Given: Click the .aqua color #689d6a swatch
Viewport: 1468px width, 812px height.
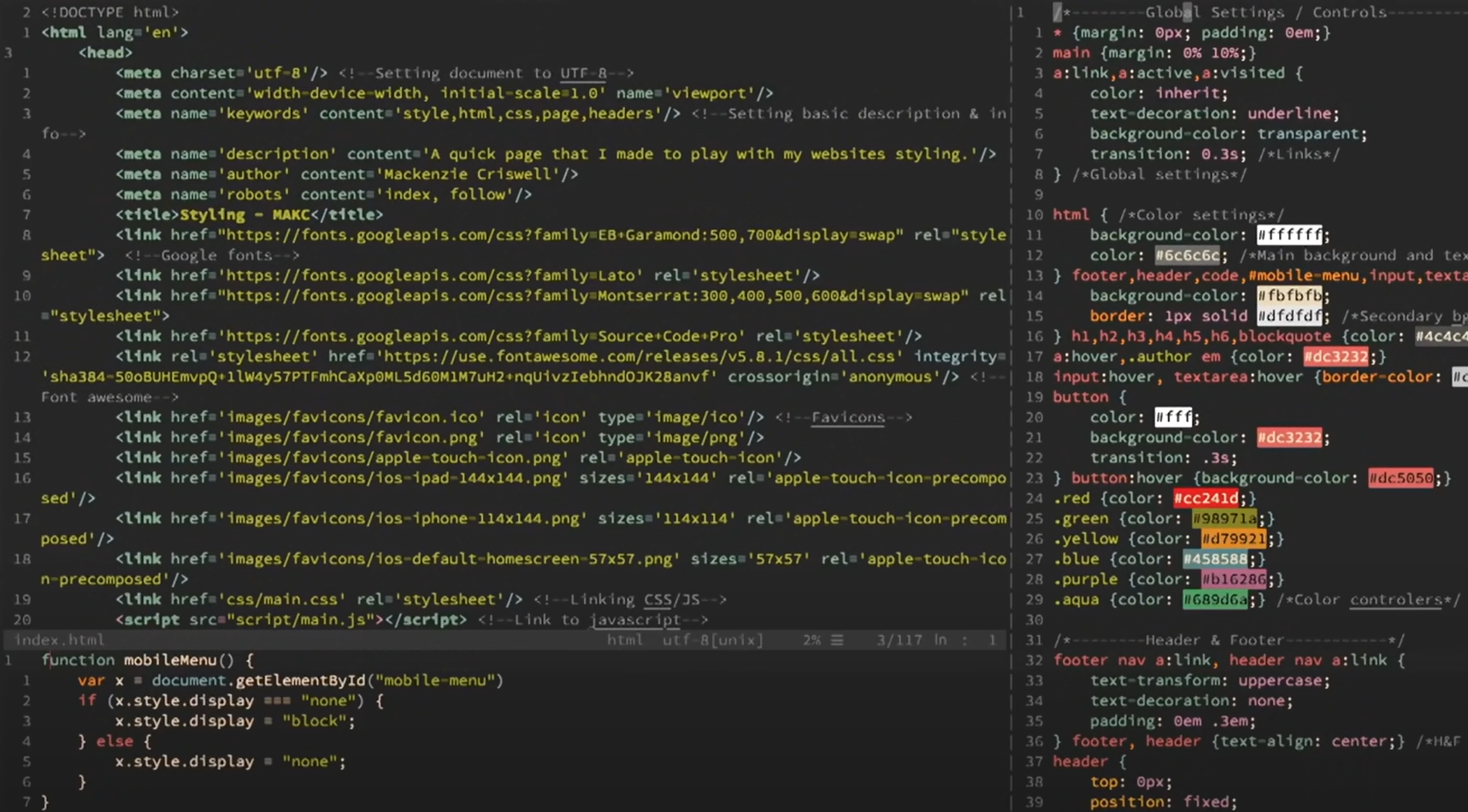Looking at the screenshot, I should pos(1215,600).
